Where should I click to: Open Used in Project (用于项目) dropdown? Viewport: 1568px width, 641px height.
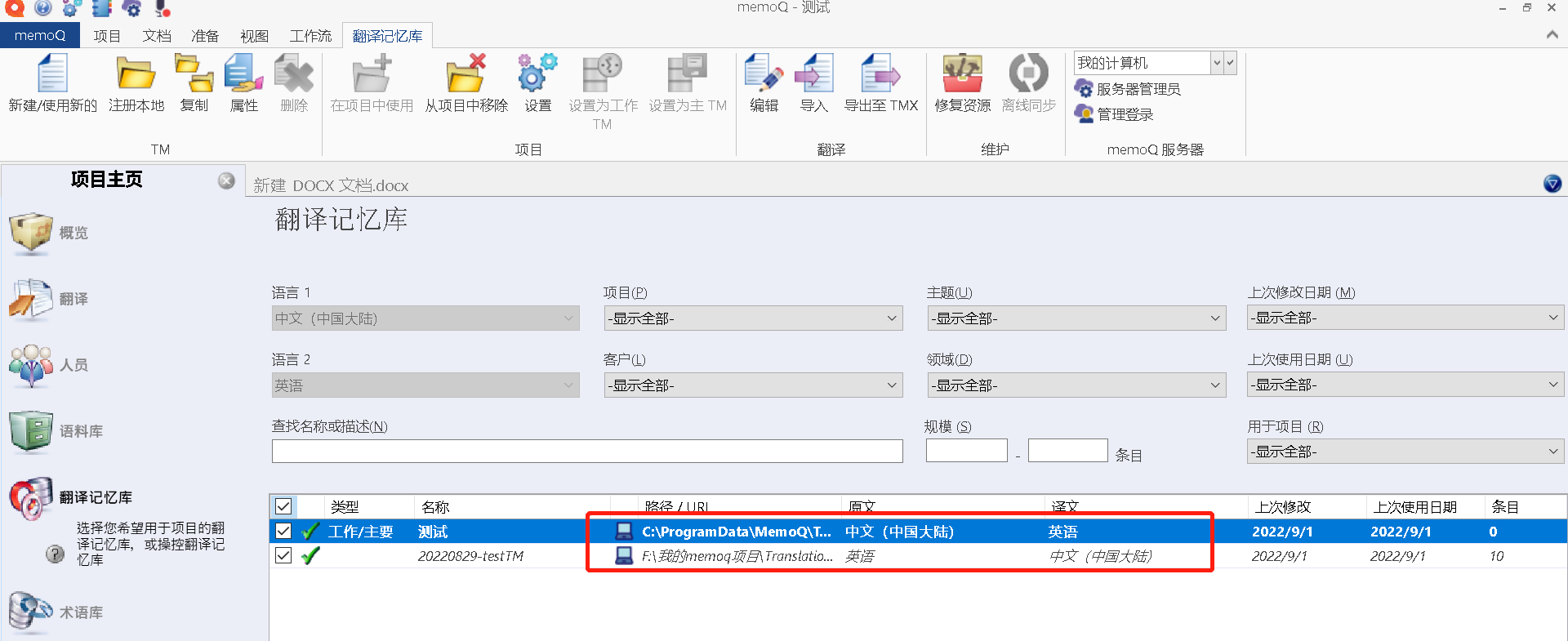point(1405,452)
